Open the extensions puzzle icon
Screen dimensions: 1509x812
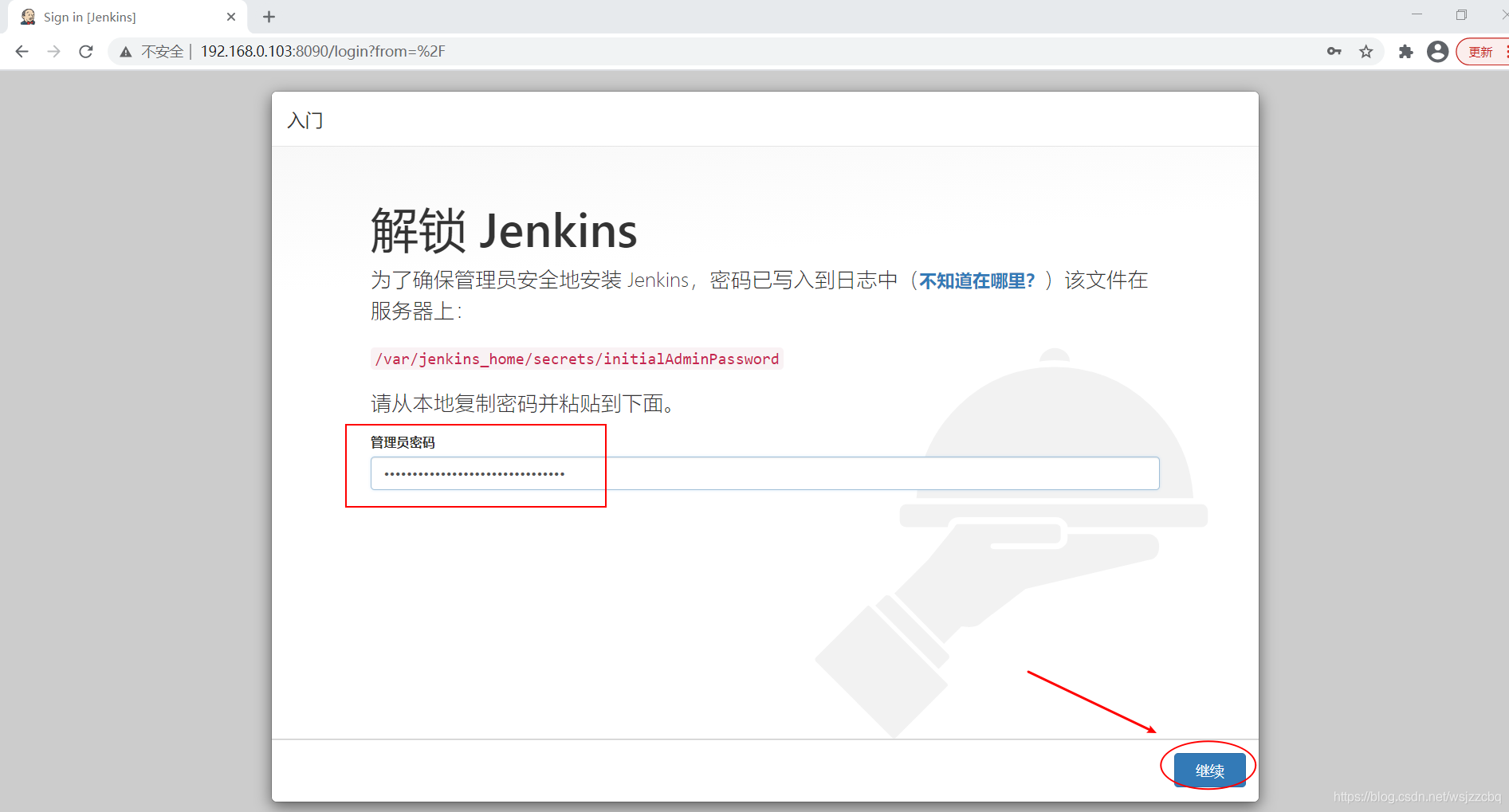pos(1406,52)
